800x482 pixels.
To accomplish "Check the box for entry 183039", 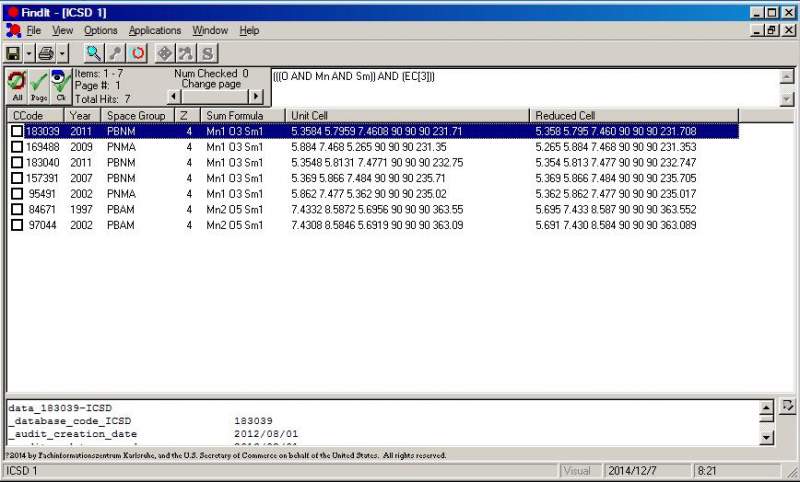I will click(17, 132).
